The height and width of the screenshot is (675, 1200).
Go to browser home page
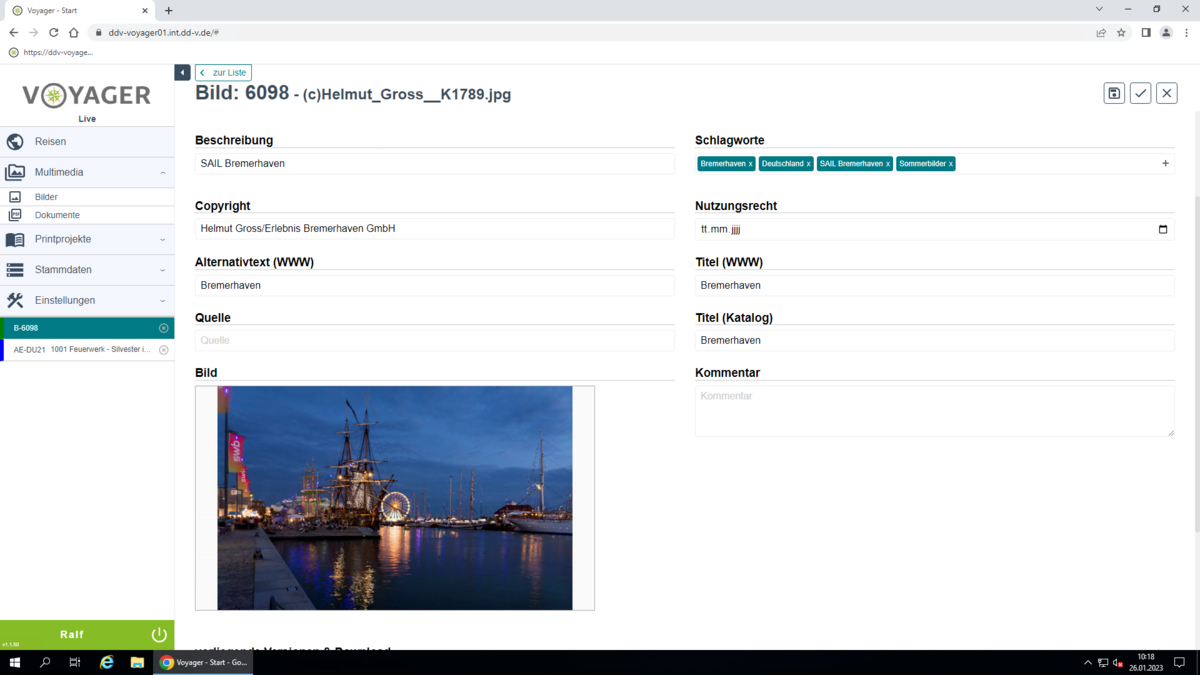(73, 32)
